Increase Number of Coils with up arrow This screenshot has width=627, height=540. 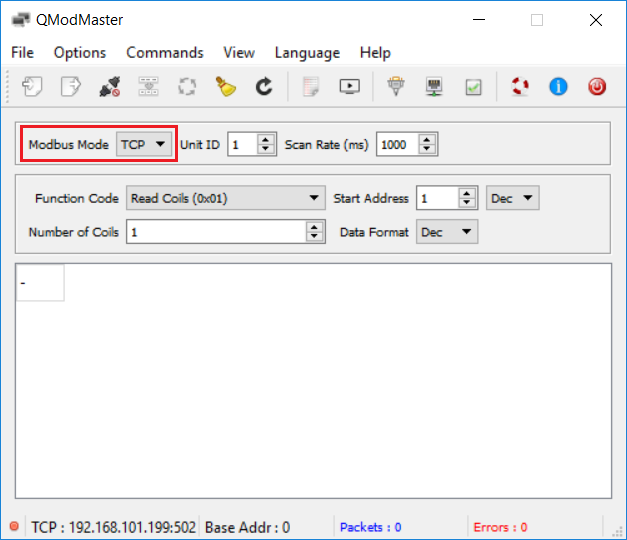tap(314, 226)
